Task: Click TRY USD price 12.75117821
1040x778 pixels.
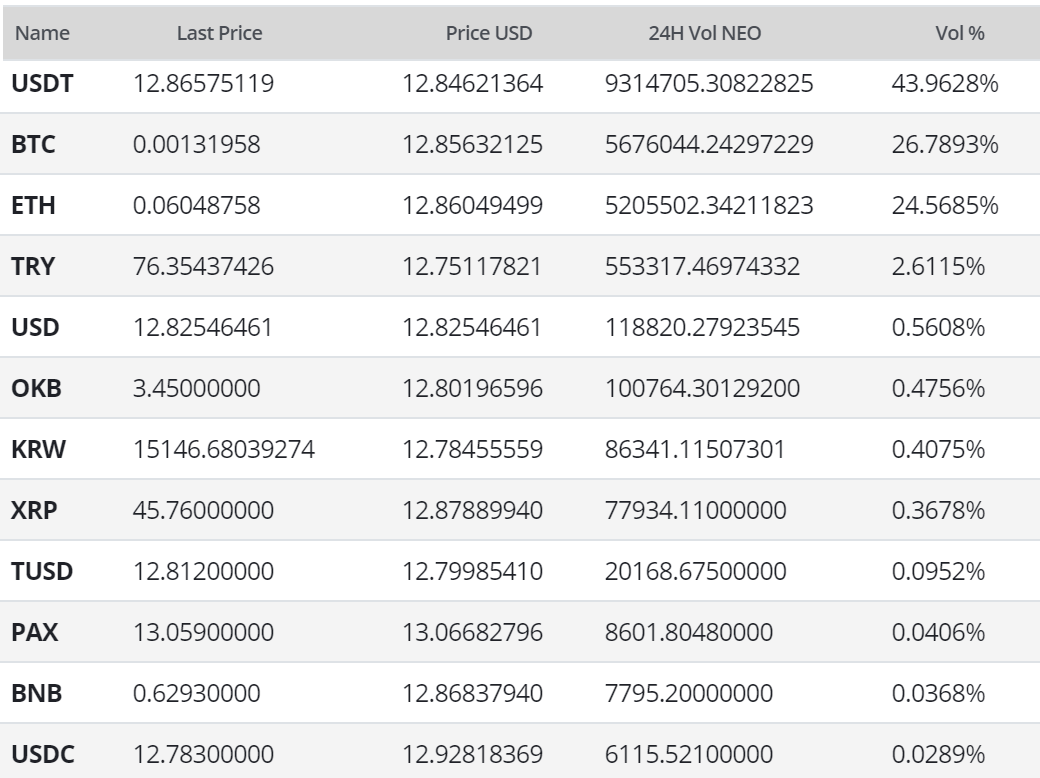Action: pos(472,267)
